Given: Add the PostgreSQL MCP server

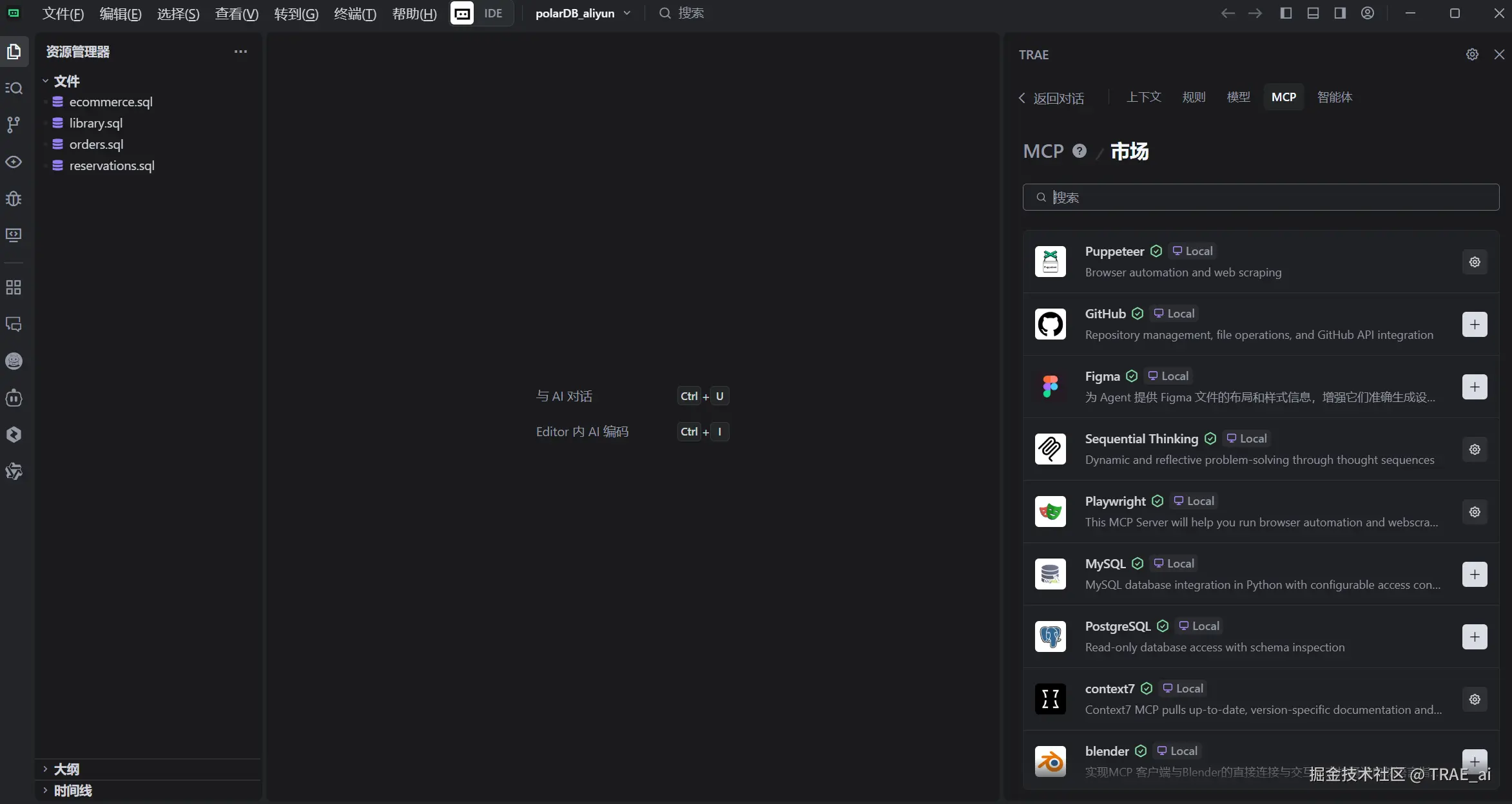Looking at the screenshot, I should pyautogui.click(x=1474, y=637).
